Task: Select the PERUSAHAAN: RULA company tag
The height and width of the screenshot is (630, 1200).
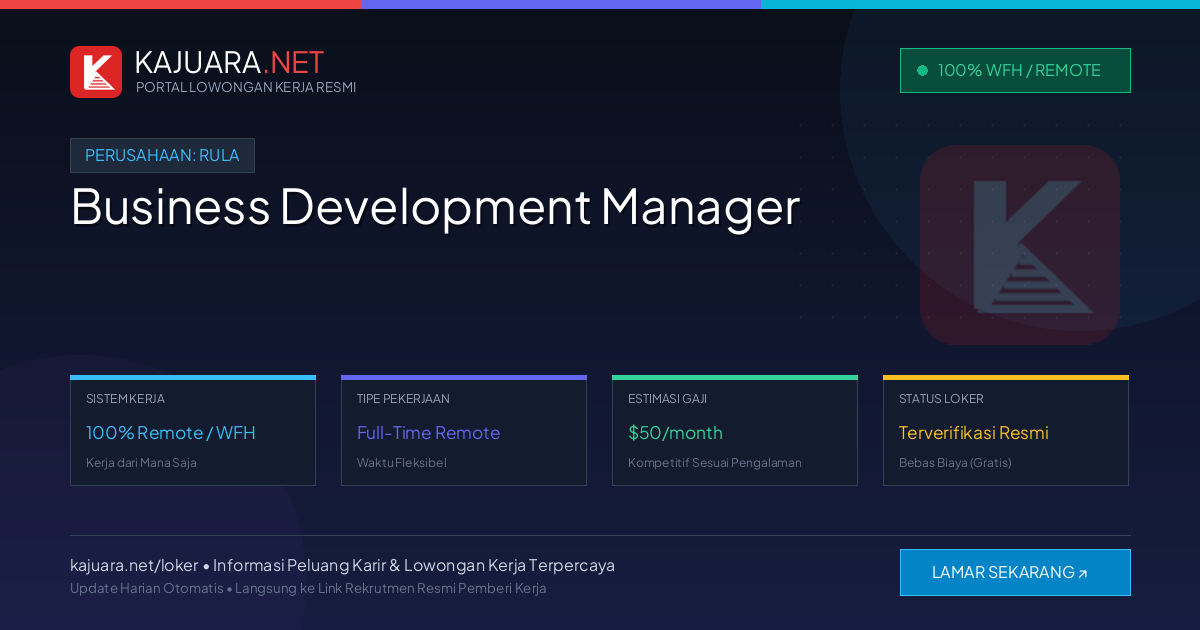Action: click(x=162, y=155)
